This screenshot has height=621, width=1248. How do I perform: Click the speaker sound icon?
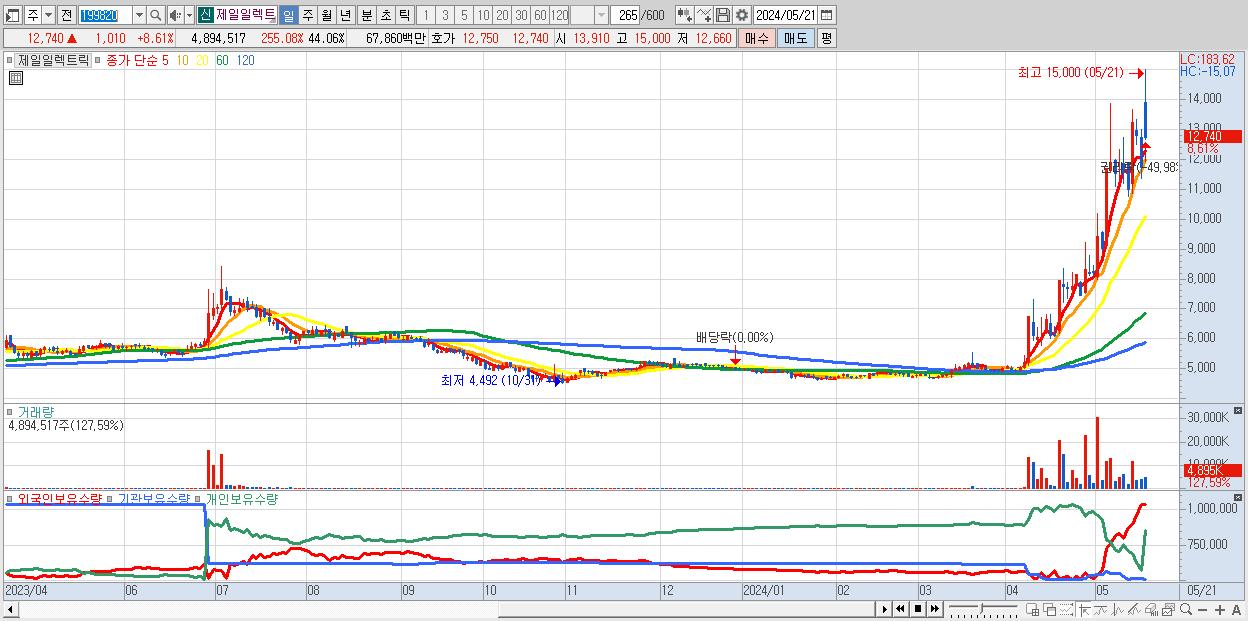175,15
